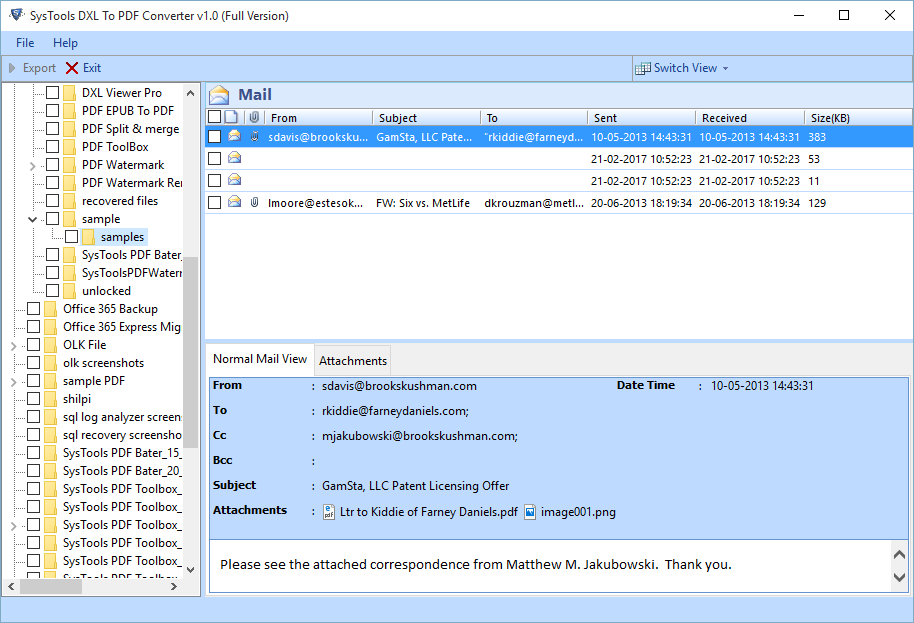Switch to the Attachments tab
This screenshot has width=914, height=623.
coord(352,359)
